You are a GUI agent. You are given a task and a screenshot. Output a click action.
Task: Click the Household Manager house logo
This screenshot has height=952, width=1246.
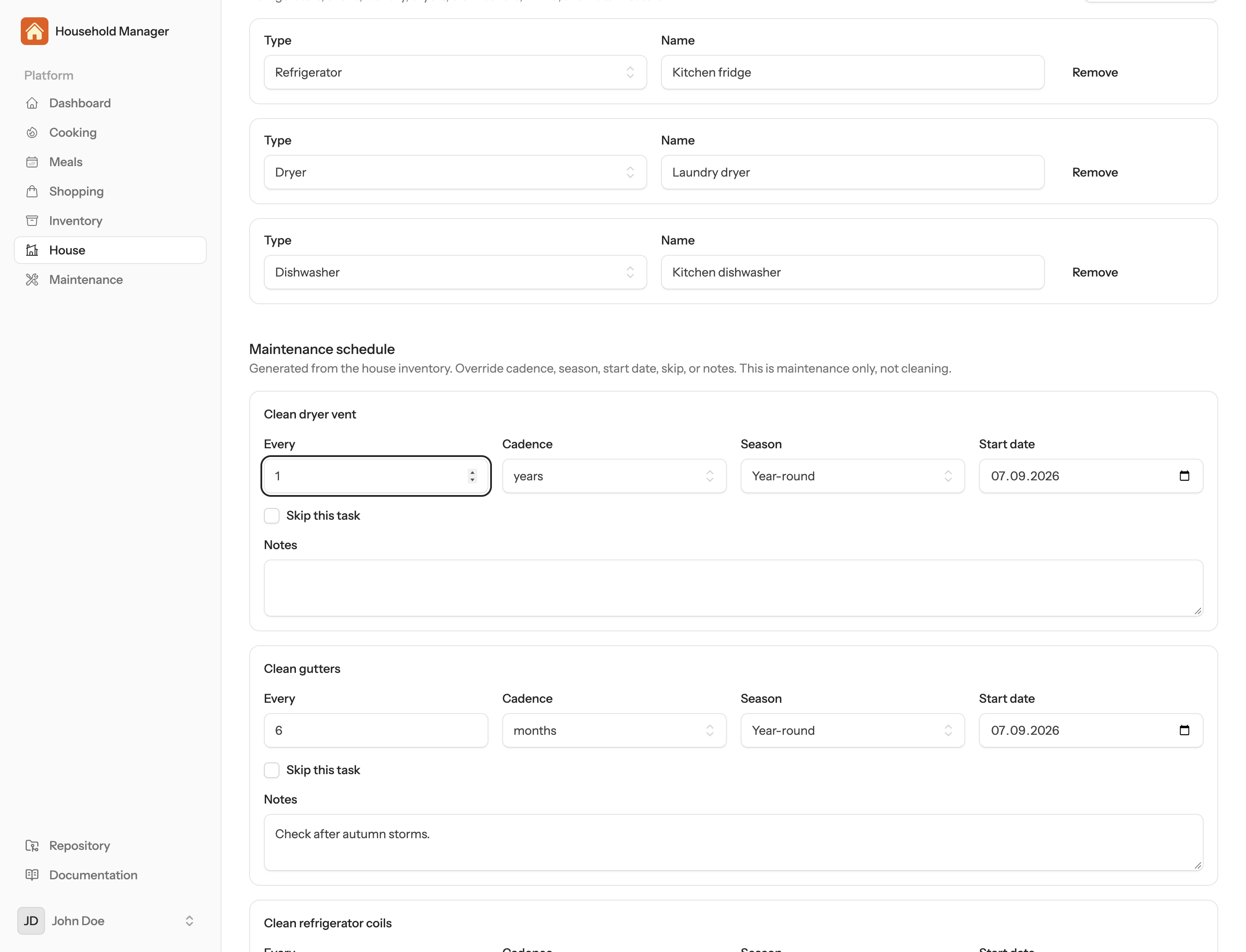click(35, 31)
